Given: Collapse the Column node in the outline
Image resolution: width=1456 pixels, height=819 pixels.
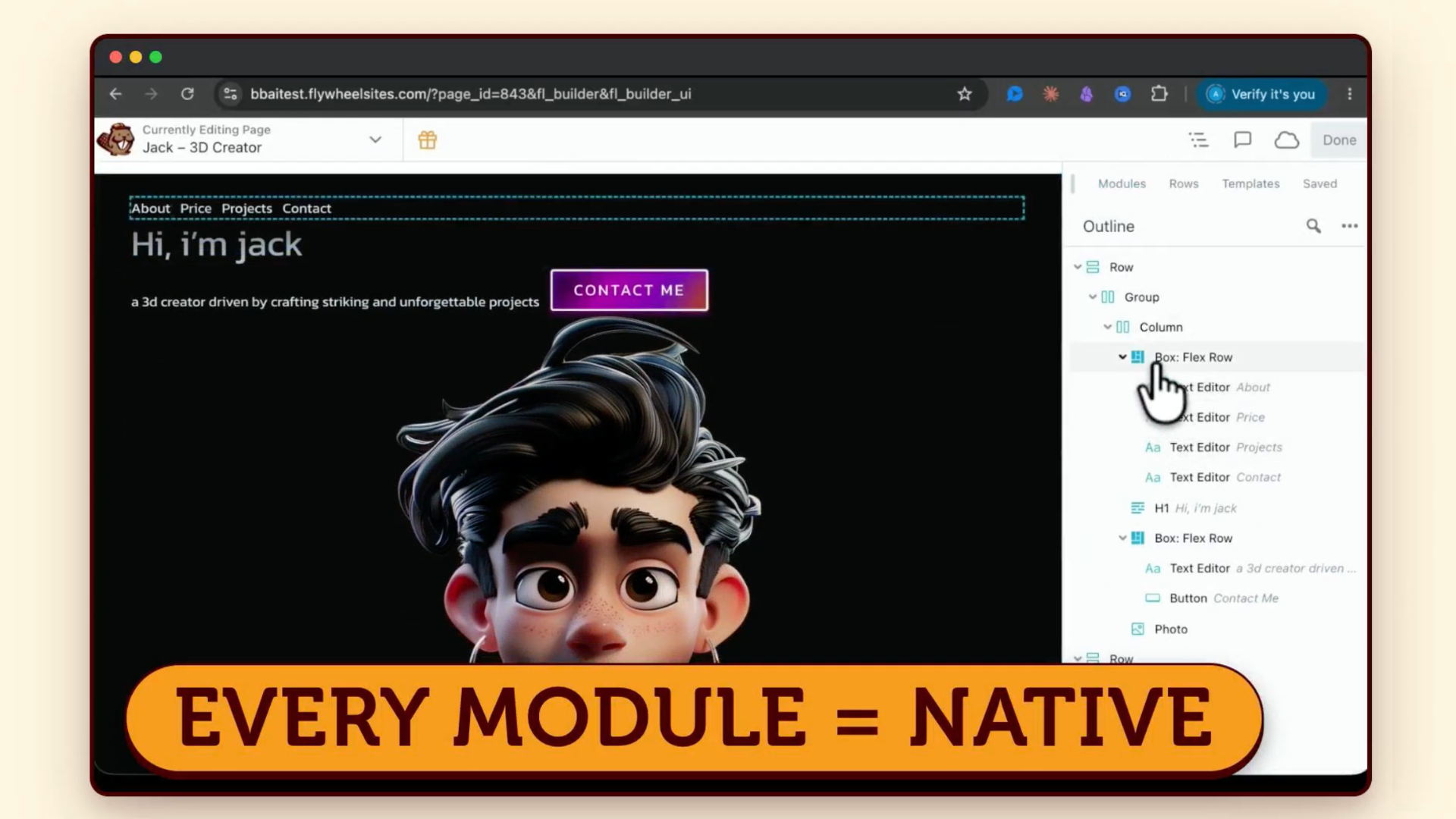Looking at the screenshot, I should 1108,327.
